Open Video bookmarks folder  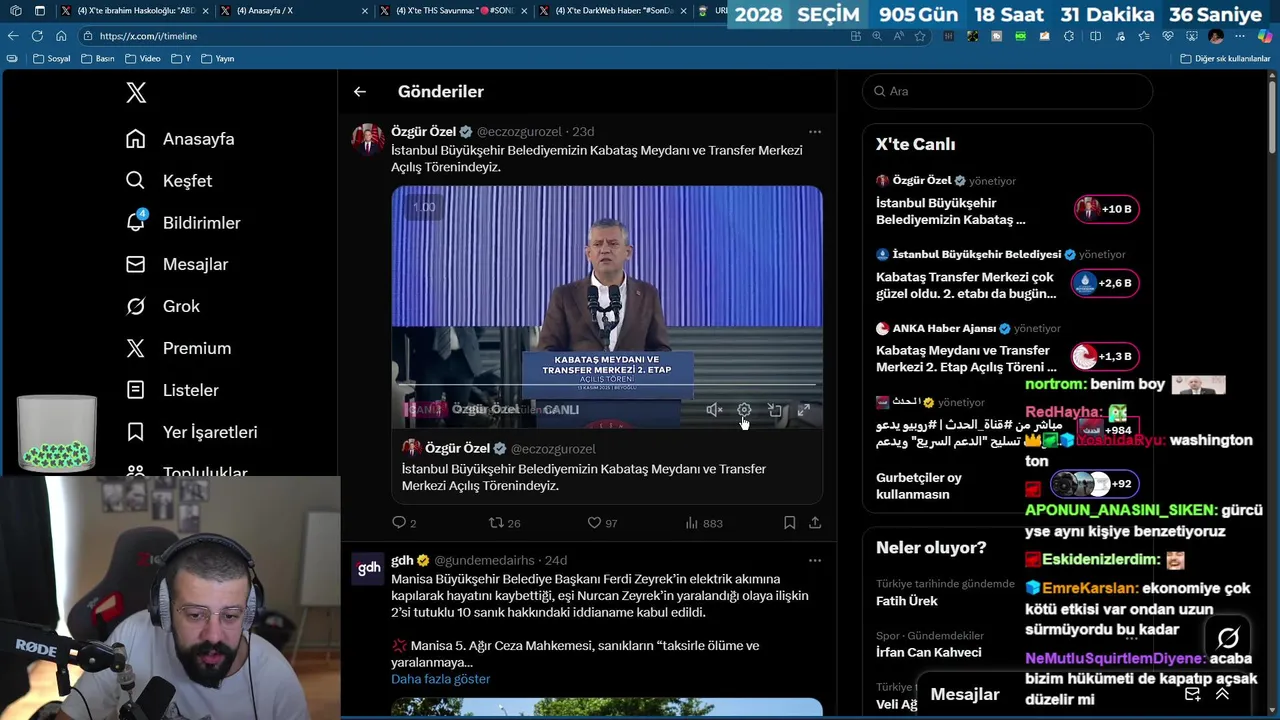tap(142, 59)
